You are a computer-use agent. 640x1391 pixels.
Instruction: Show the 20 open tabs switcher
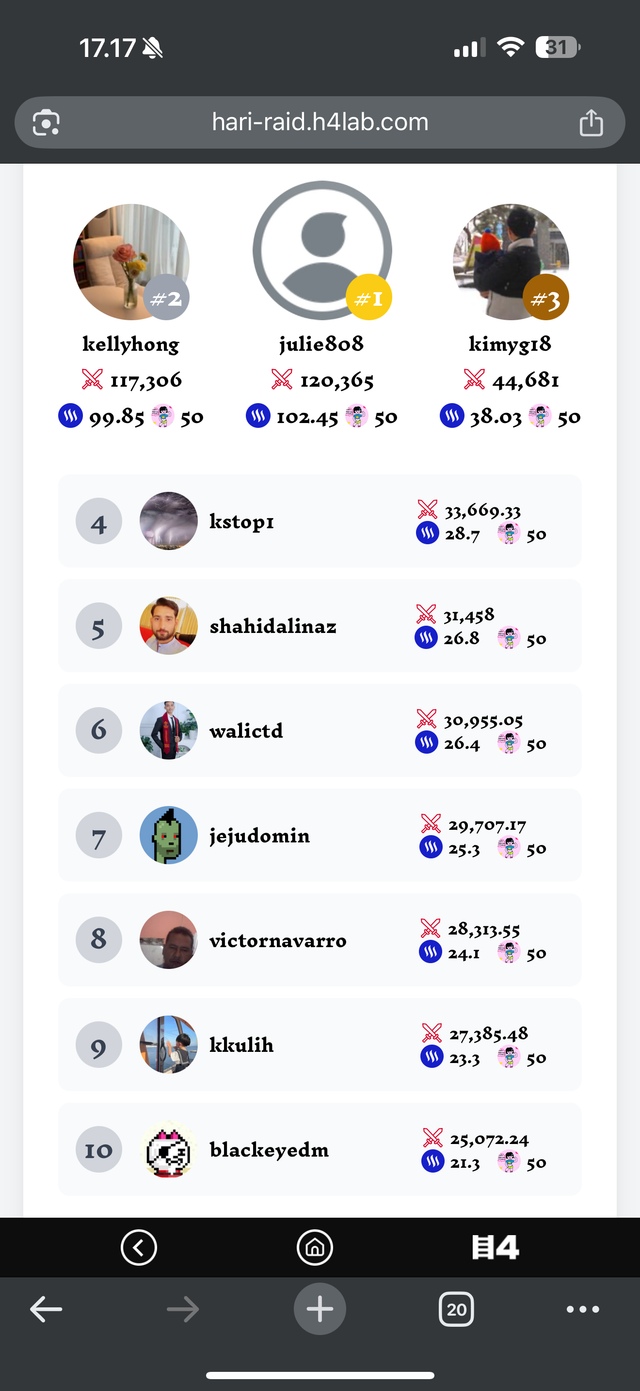point(457,1309)
